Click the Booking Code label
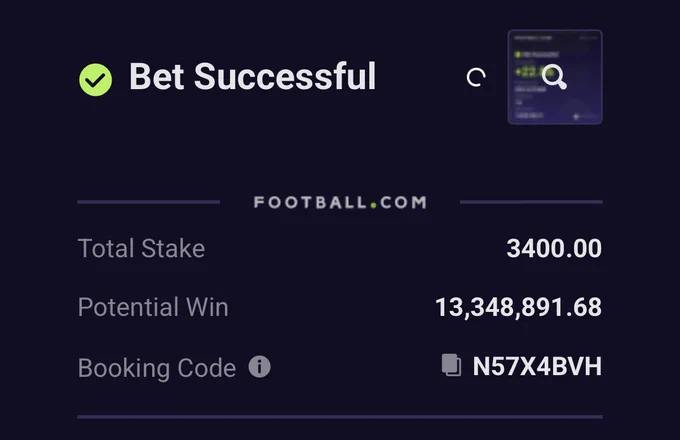This screenshot has height=440, width=680. (157, 368)
